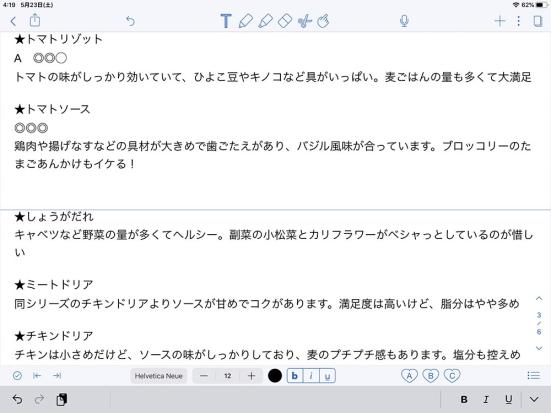Viewport: 551px width, 413px height.
Task: Decrease font size with minus button
Action: coord(204,376)
